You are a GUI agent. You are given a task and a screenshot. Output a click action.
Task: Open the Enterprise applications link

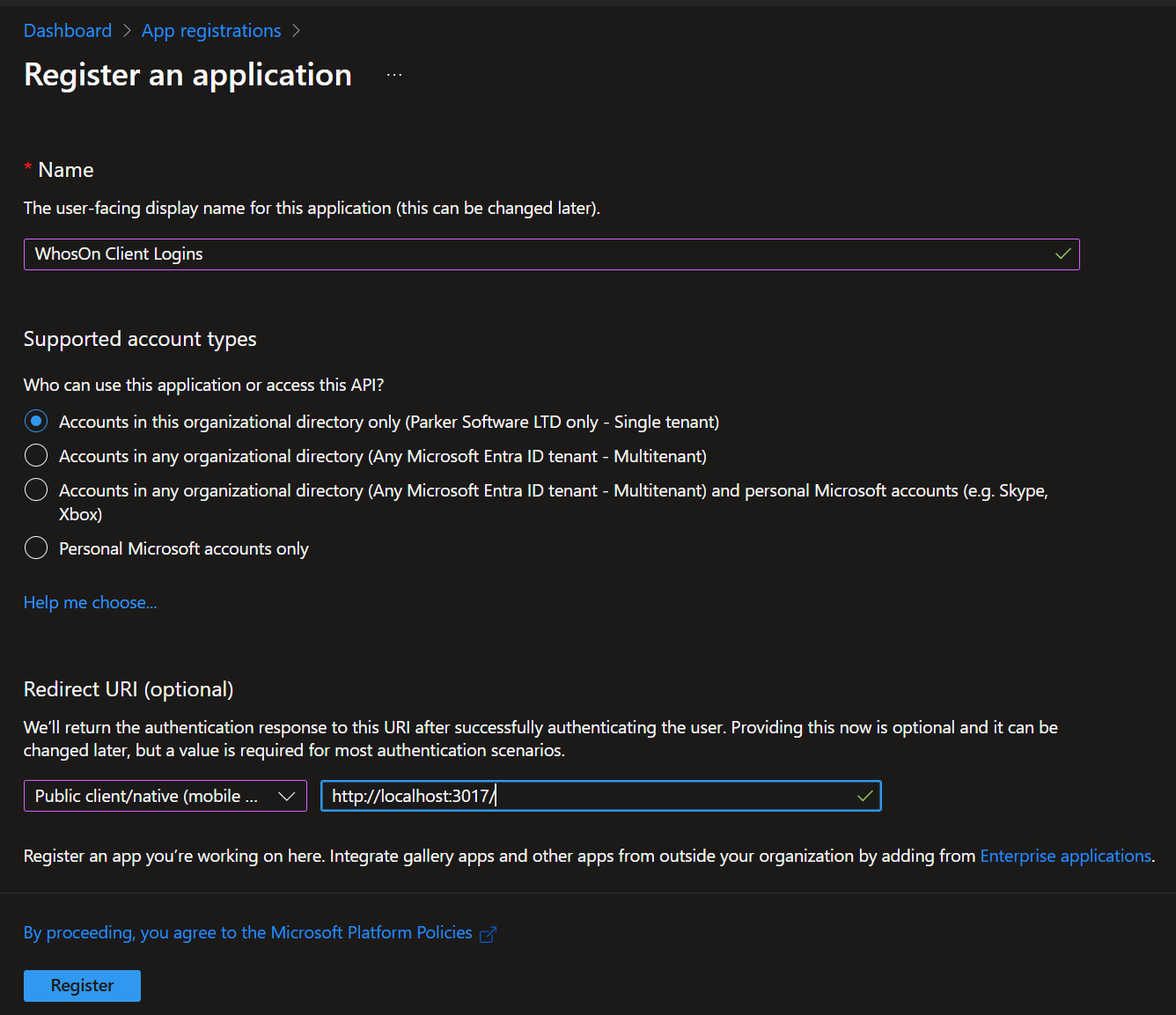1065,857
